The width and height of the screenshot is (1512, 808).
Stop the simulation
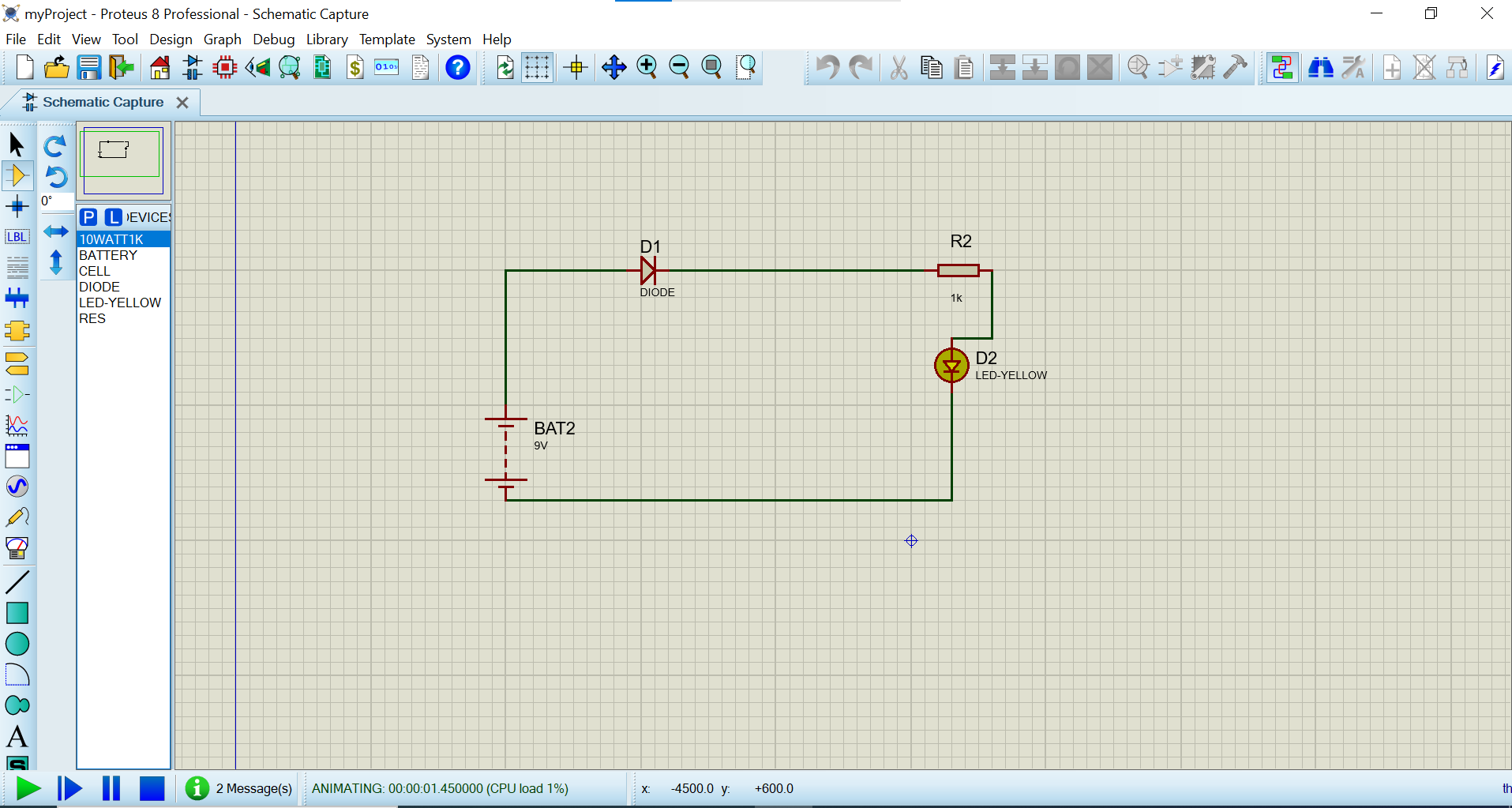(152, 788)
